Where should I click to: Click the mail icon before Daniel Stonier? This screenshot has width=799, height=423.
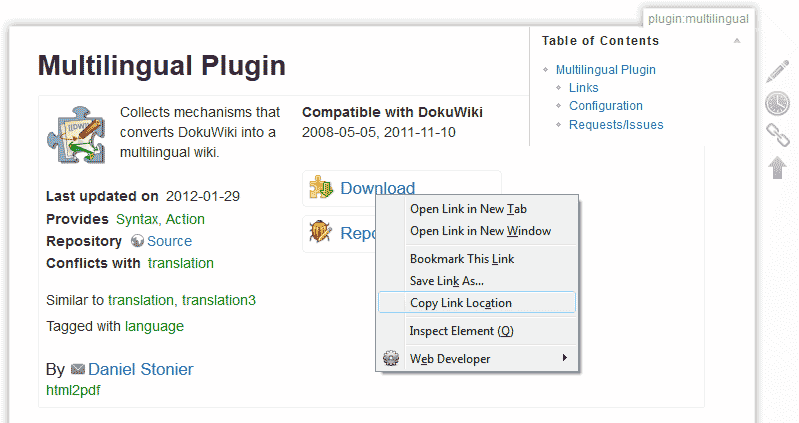(x=77, y=369)
